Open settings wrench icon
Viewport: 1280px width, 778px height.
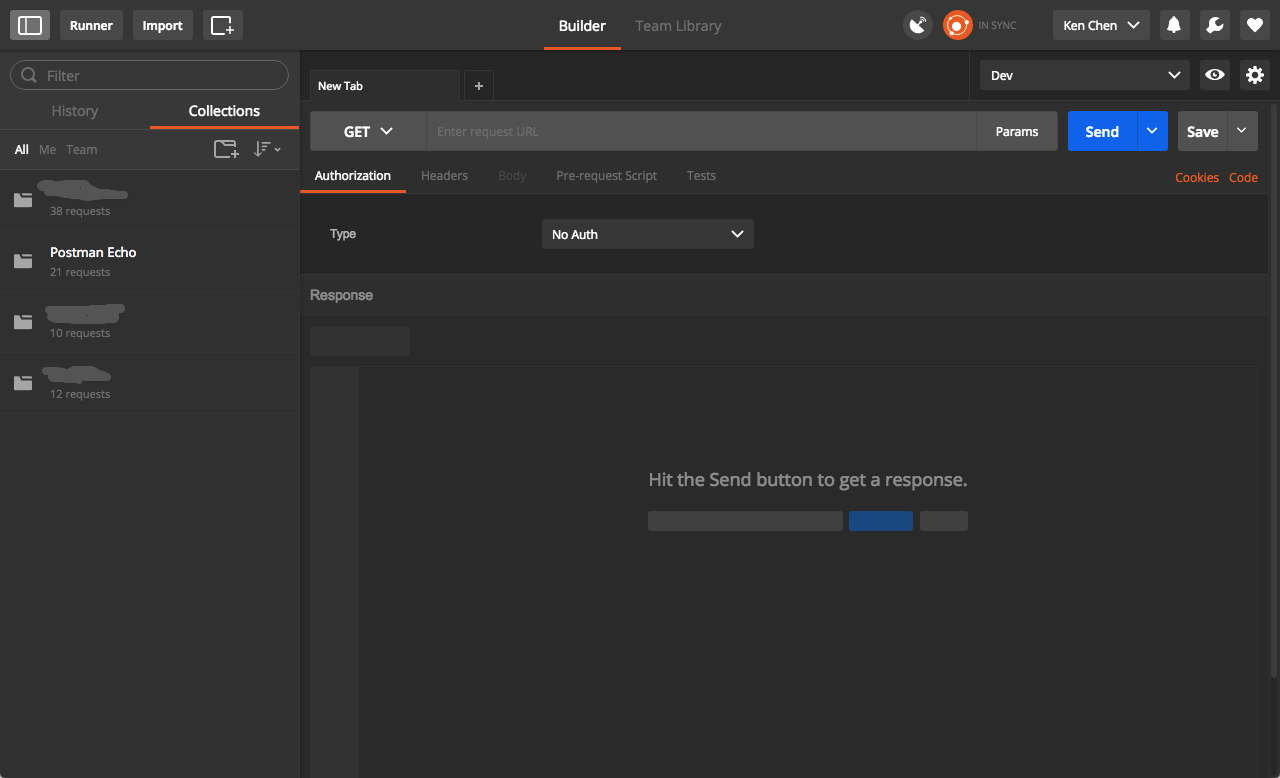point(1214,25)
